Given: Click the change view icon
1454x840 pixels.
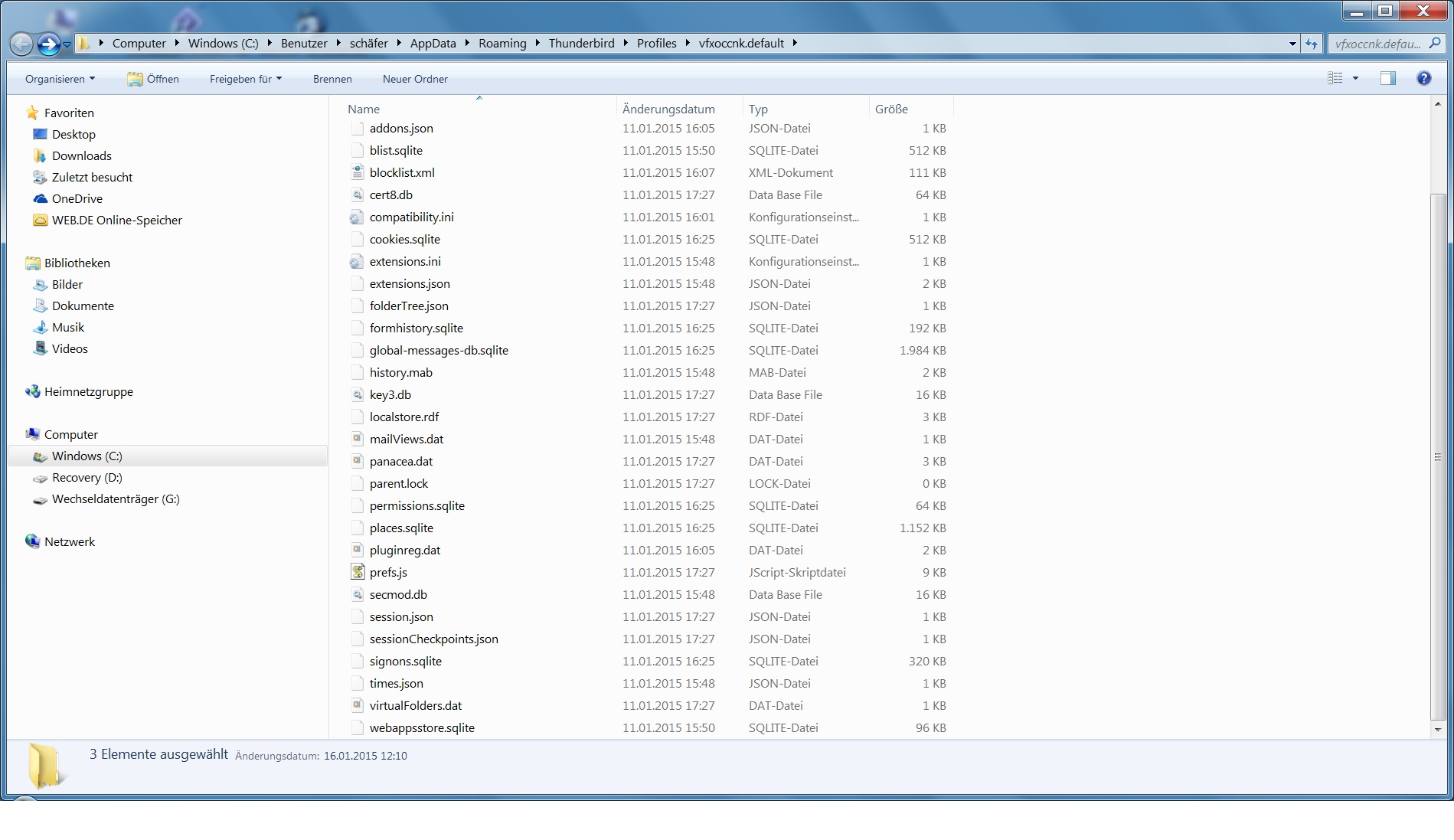Looking at the screenshot, I should pos(1335,78).
